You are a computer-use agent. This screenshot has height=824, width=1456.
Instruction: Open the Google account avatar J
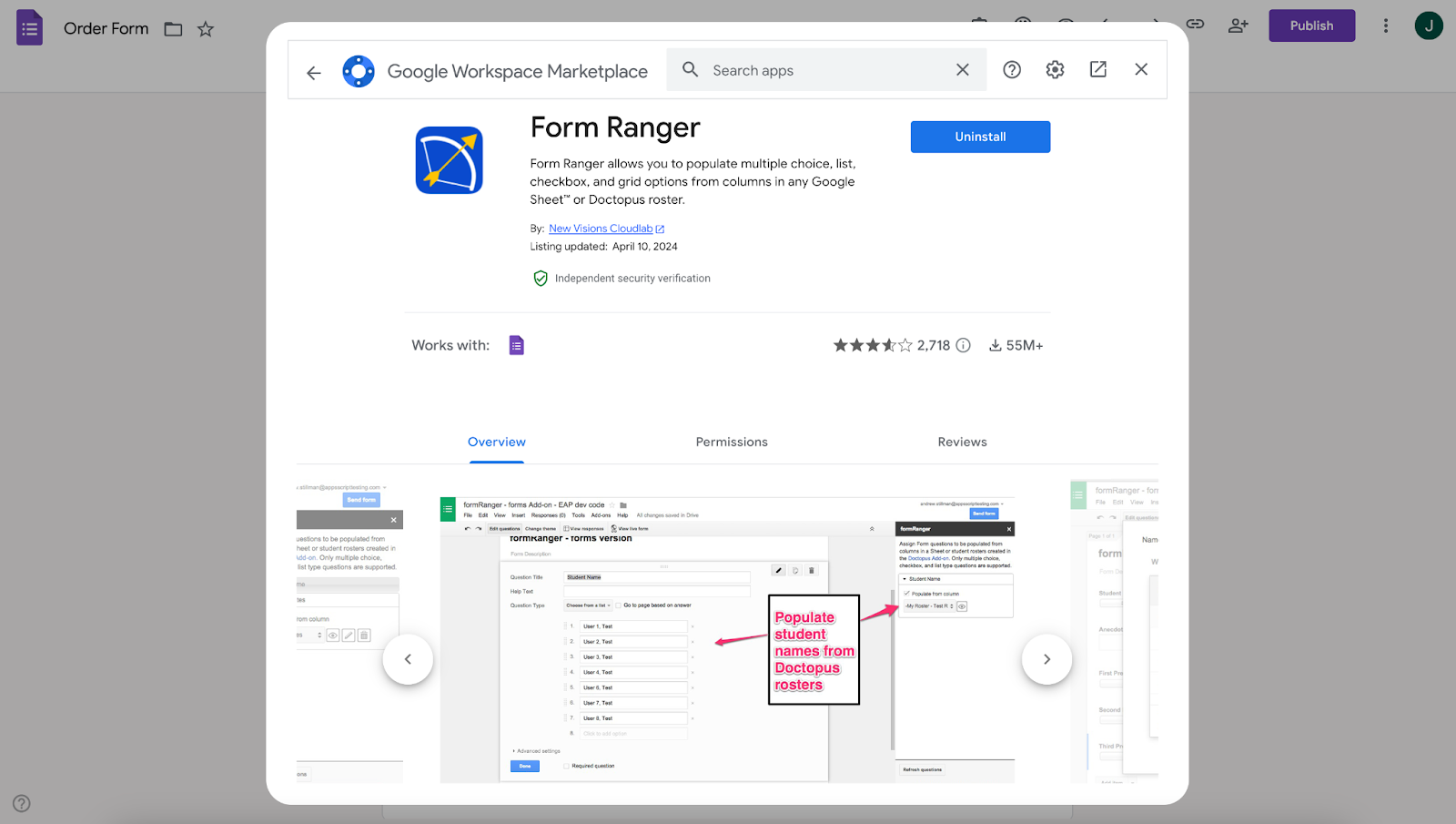click(x=1429, y=25)
